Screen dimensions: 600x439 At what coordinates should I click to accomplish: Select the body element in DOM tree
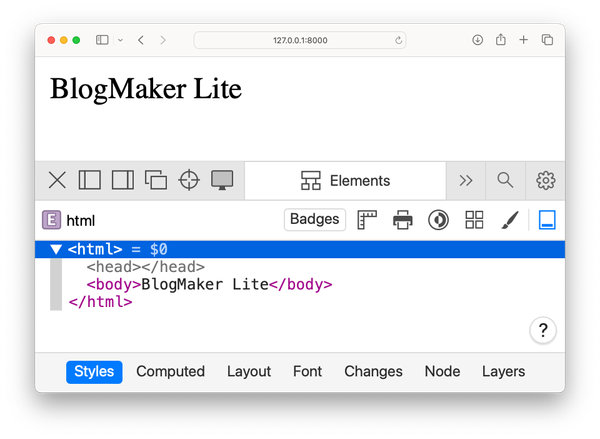tap(209, 284)
